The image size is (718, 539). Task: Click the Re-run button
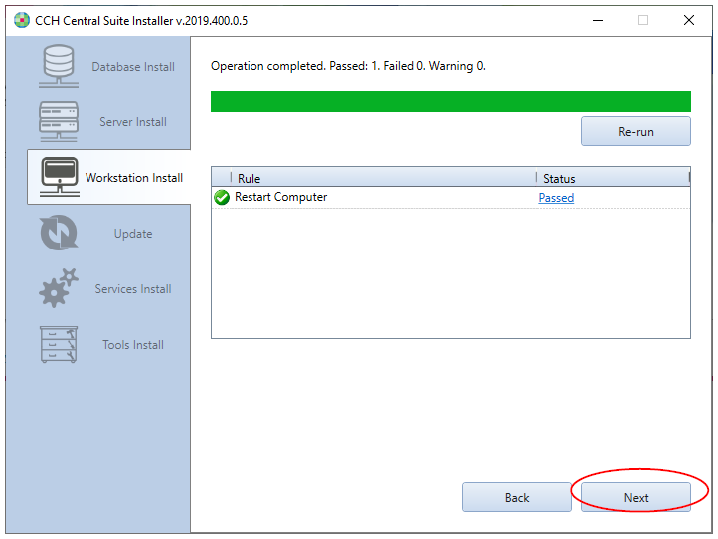pyautogui.click(x=636, y=131)
